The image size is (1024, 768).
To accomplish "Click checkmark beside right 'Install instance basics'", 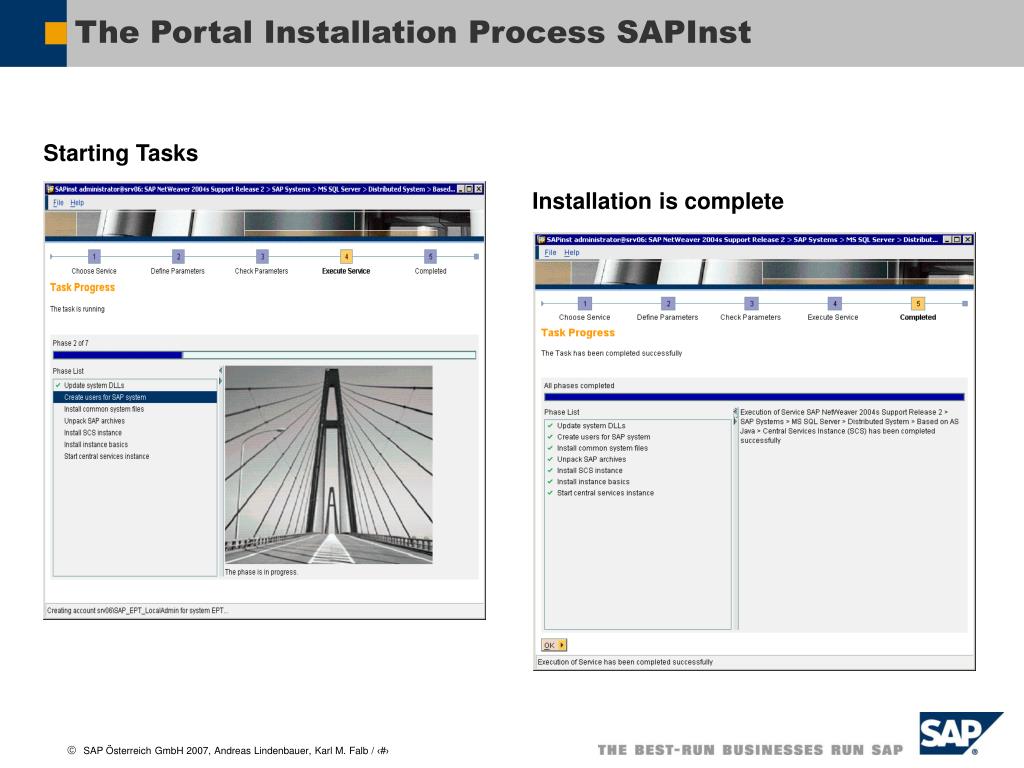I will tap(550, 481).
